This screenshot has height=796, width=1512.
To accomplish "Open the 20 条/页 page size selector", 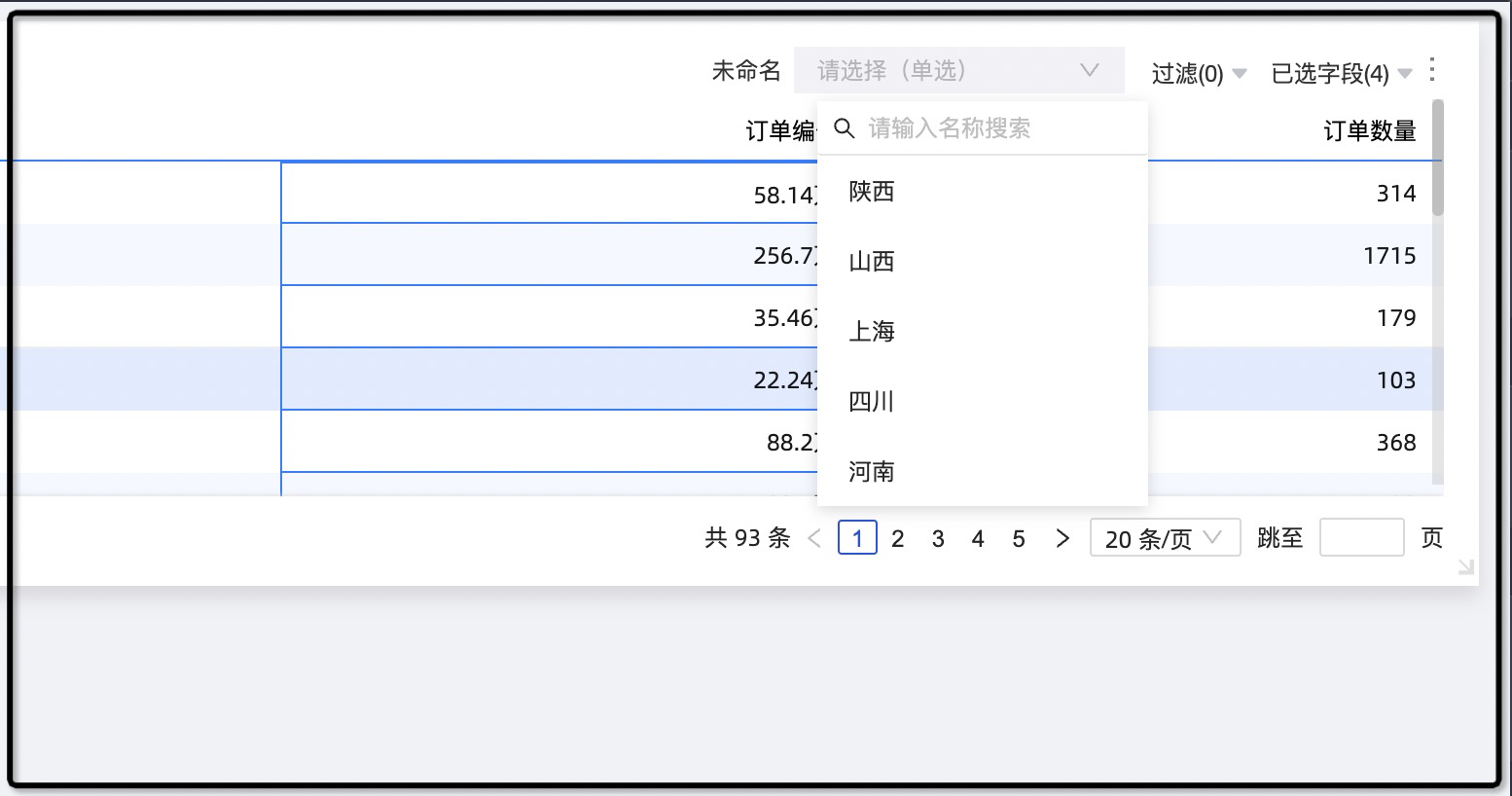I will [1165, 538].
